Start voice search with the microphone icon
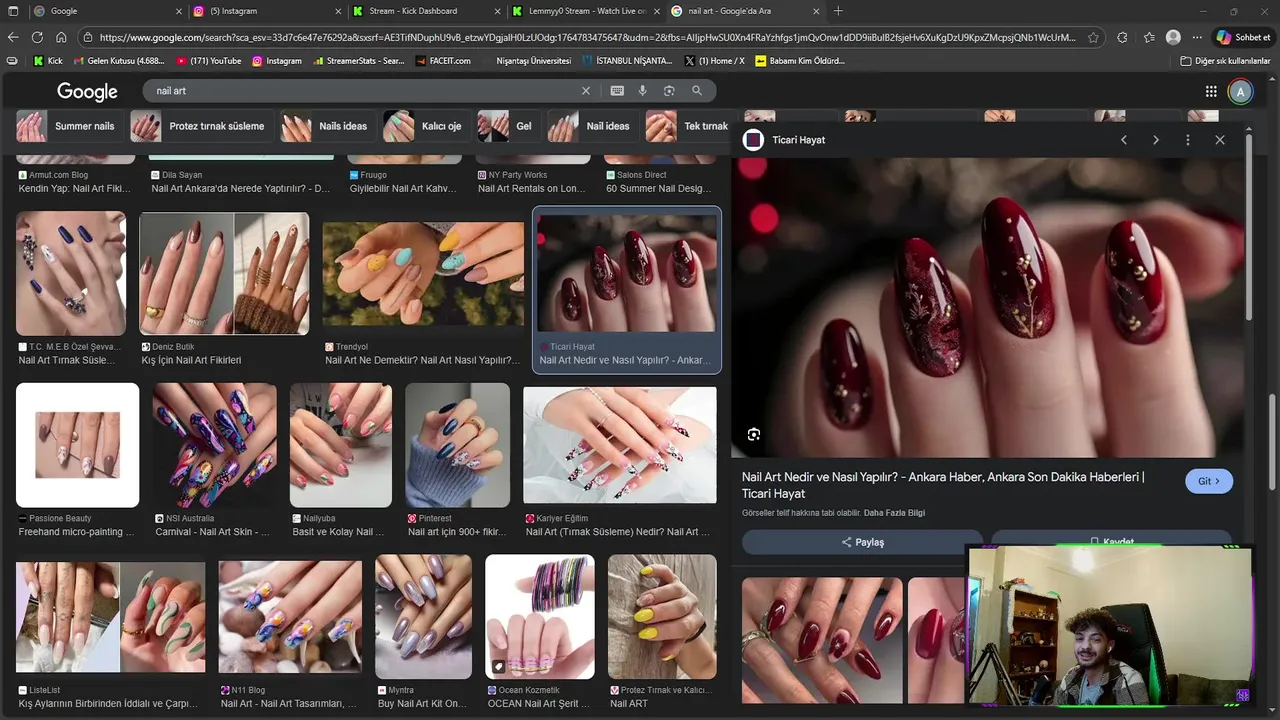Image resolution: width=1280 pixels, height=720 pixels. [643, 91]
